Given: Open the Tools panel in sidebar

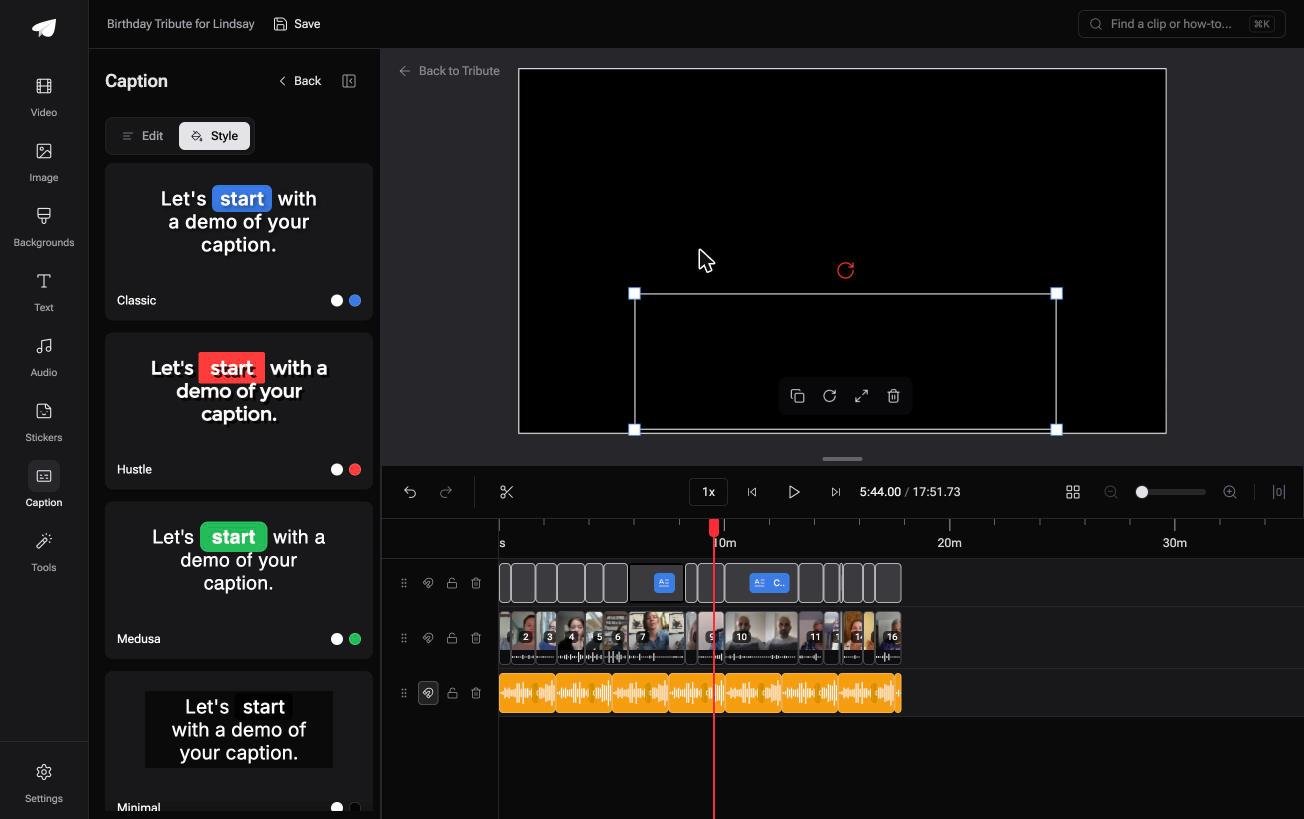Looking at the screenshot, I should (x=44, y=552).
